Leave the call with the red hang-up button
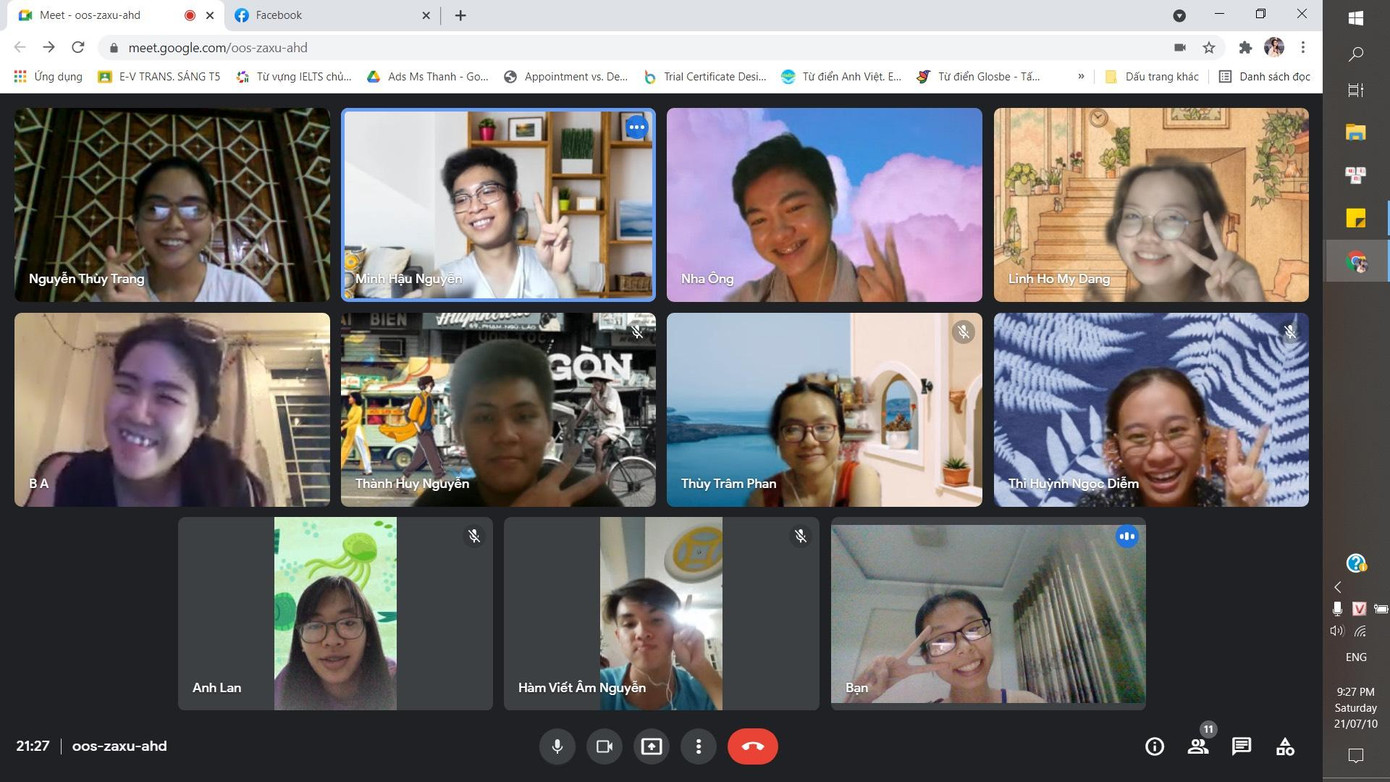This screenshot has height=782, width=1390. 753,746
